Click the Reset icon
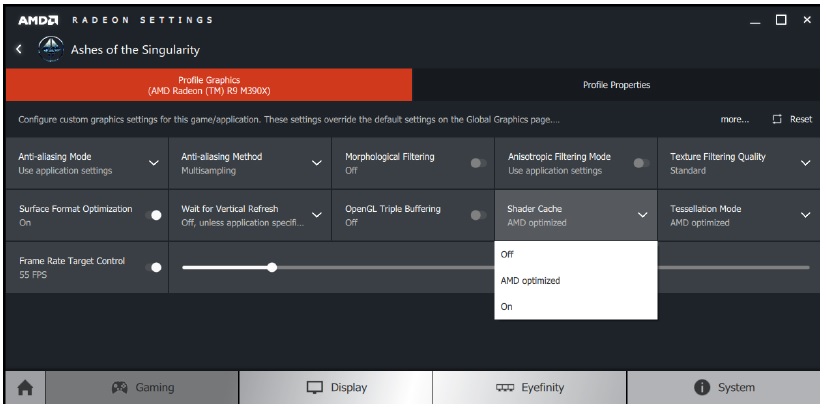826x409 pixels. (777, 119)
